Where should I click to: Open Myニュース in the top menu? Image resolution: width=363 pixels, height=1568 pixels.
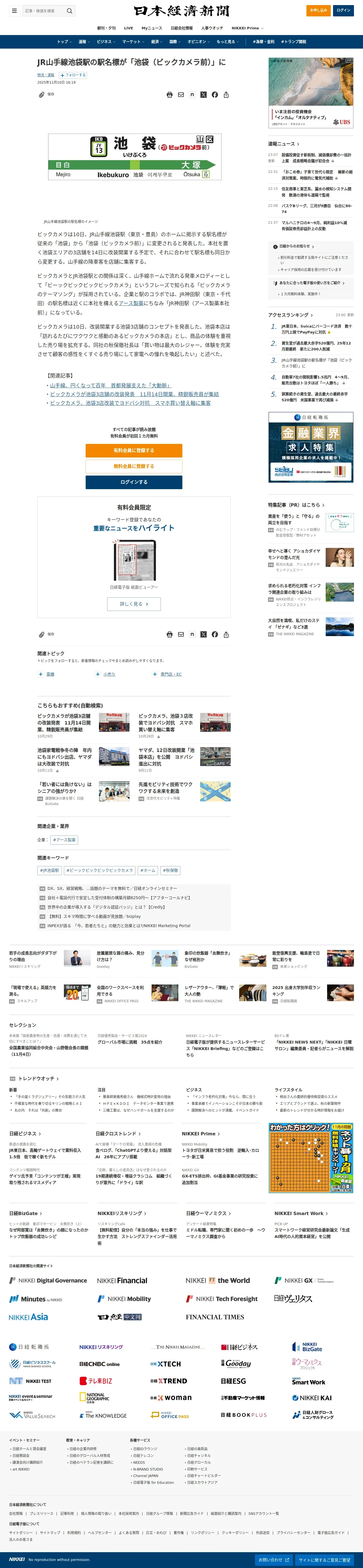pos(152,28)
